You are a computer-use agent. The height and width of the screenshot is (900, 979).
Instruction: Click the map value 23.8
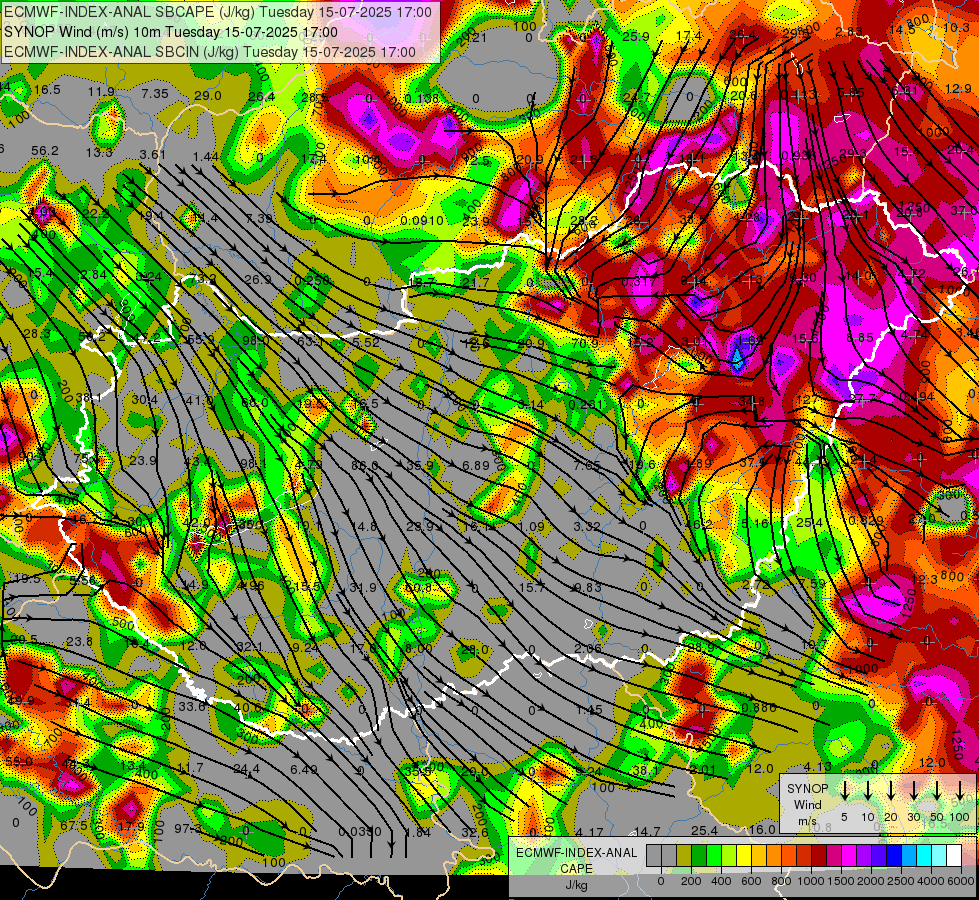point(79,641)
